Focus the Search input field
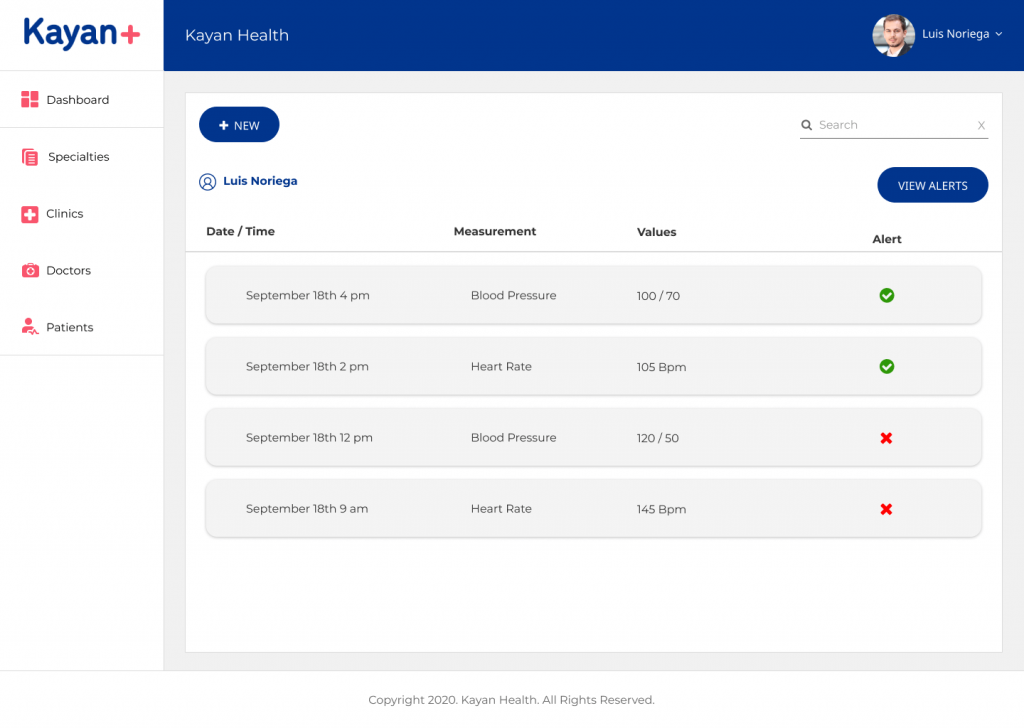This screenshot has width=1024, height=728. (890, 125)
